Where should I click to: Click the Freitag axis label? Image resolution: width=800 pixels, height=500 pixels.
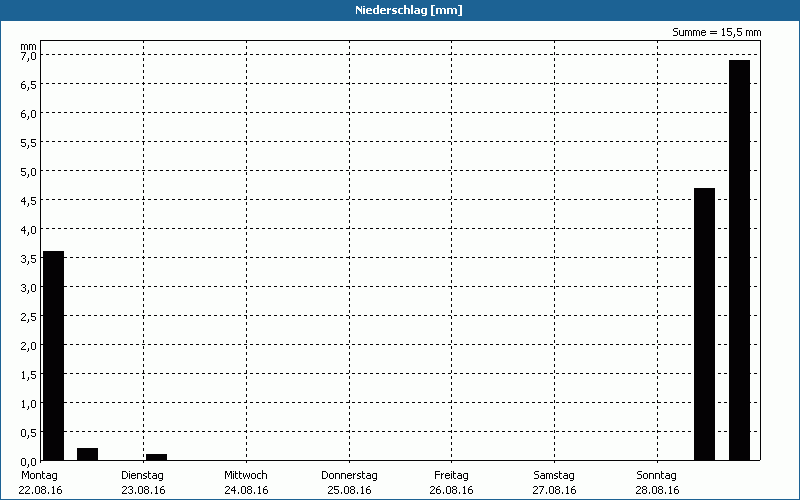(x=452, y=476)
